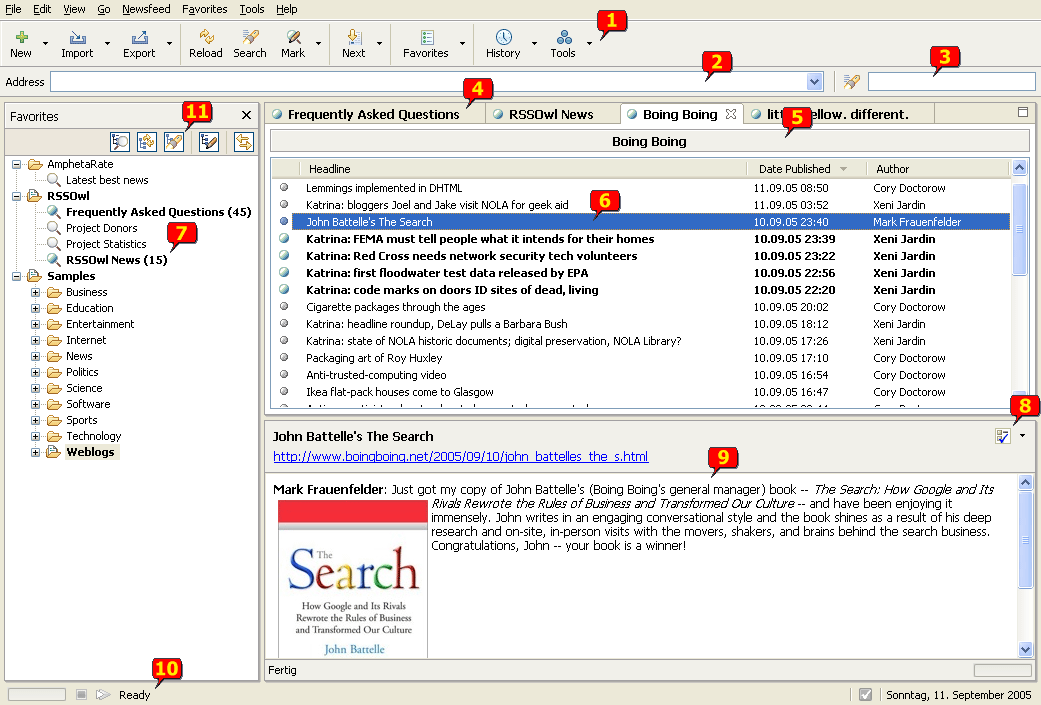Sort news by the Author column
The width and height of the screenshot is (1041, 705).
[x=937, y=169]
